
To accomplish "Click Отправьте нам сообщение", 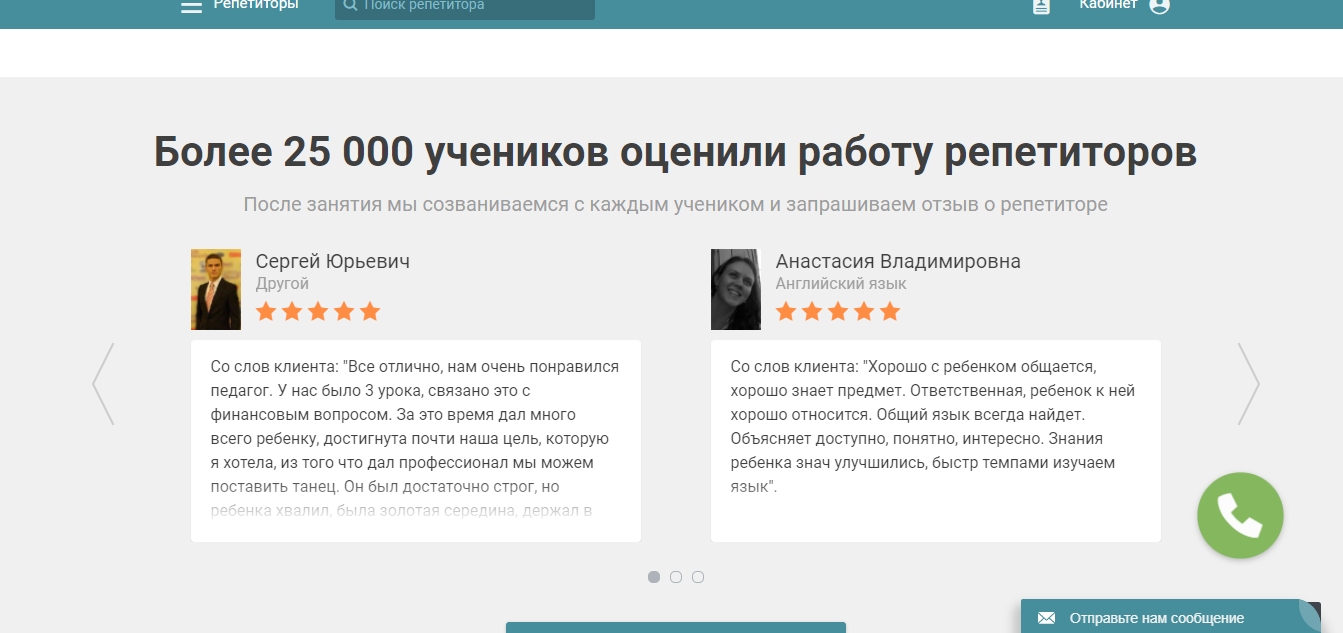I will (x=1160, y=619).
